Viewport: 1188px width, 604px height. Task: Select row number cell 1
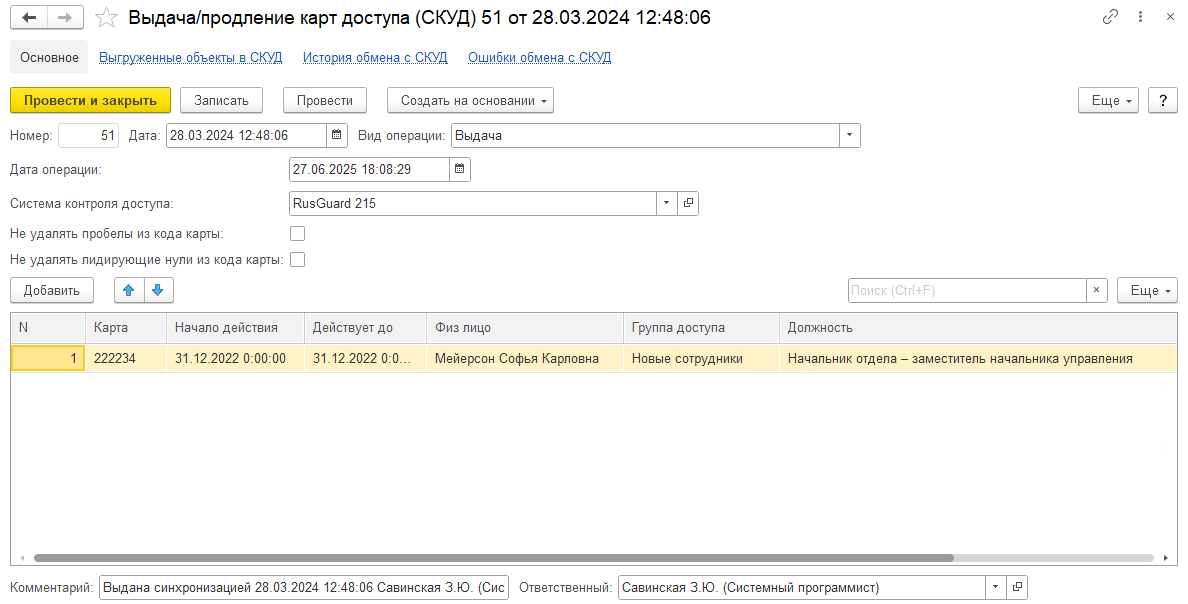click(48, 358)
